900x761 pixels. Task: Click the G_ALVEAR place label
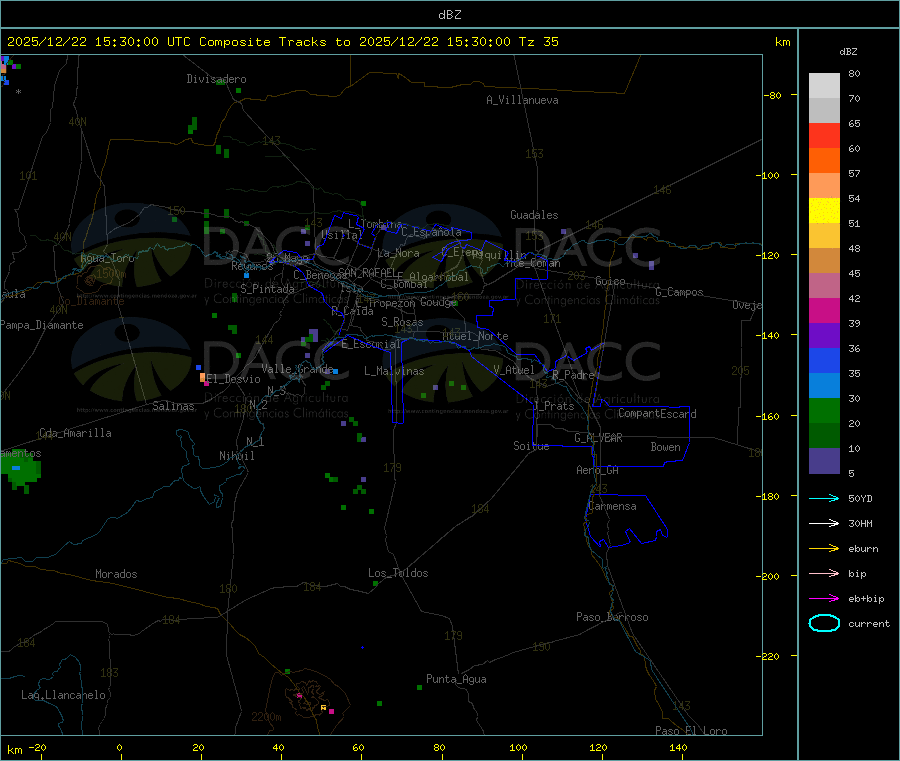click(x=598, y=437)
